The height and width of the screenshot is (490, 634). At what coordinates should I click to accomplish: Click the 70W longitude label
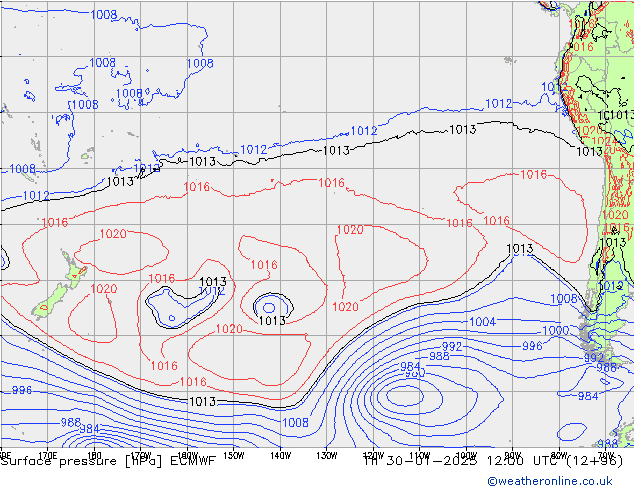pos(606,455)
